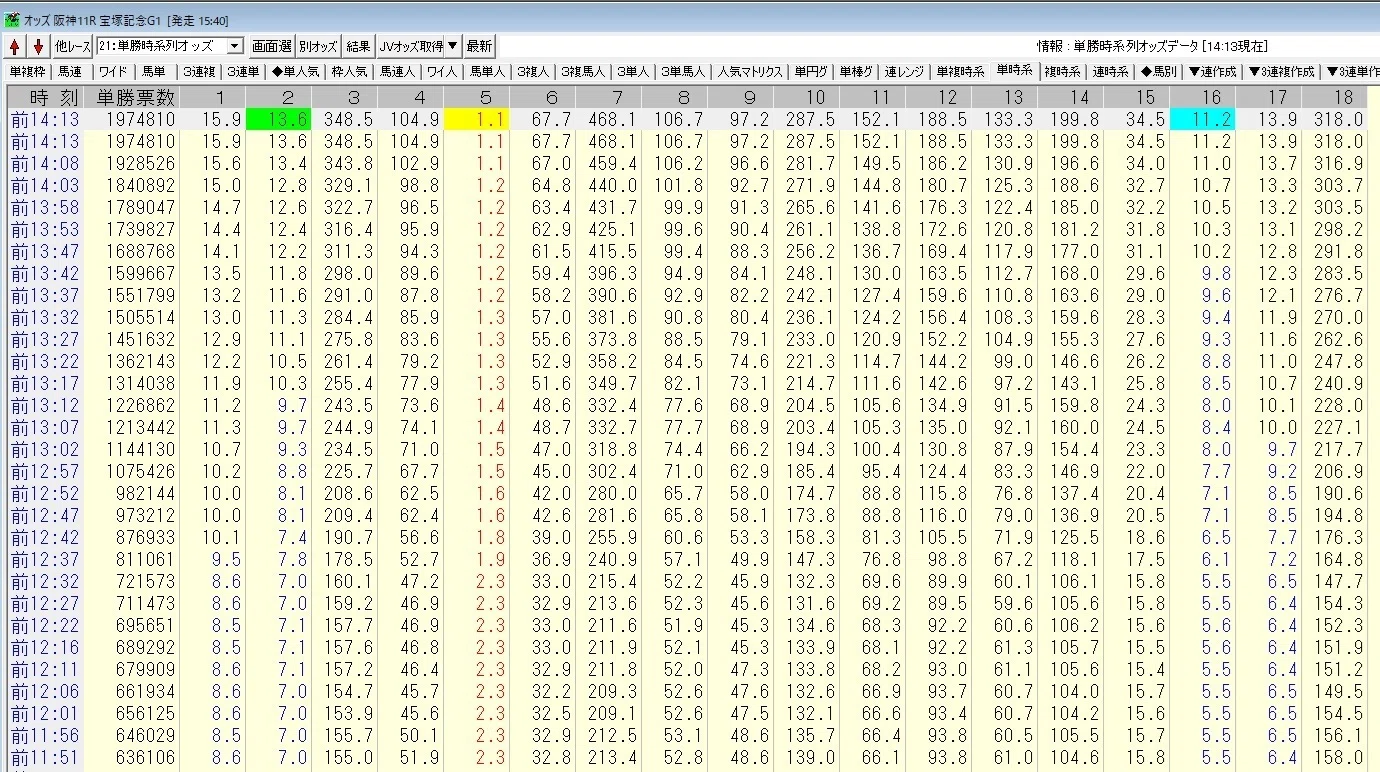Image resolution: width=1380 pixels, height=772 pixels.
Task: Switch to the 単複枠 tab
Action: pyautogui.click(x=28, y=72)
